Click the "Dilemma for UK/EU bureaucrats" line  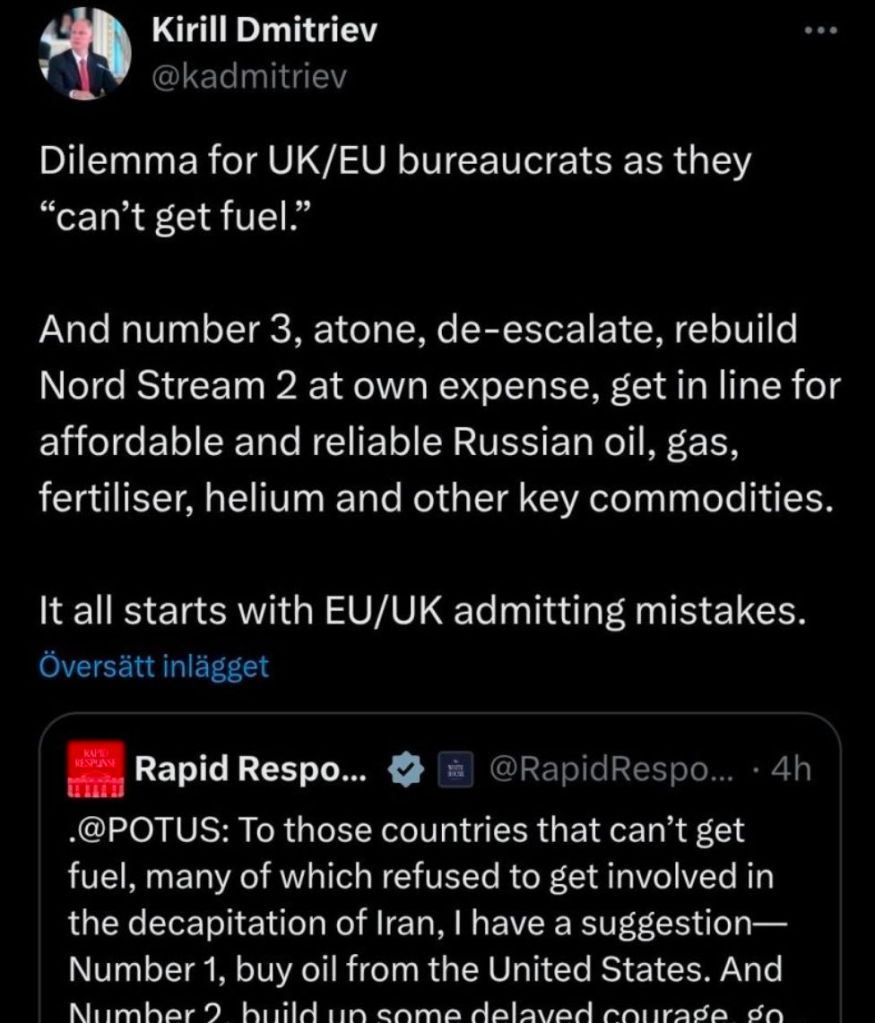coord(394,162)
